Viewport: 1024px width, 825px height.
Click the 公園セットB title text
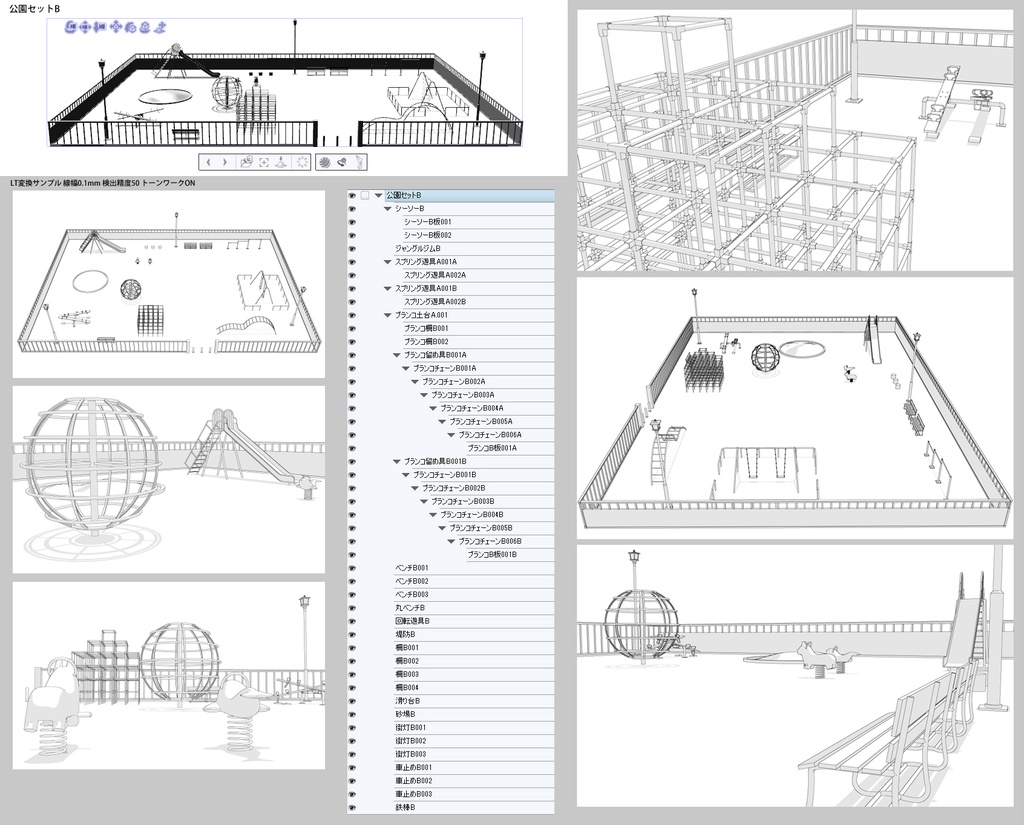pos(34,8)
